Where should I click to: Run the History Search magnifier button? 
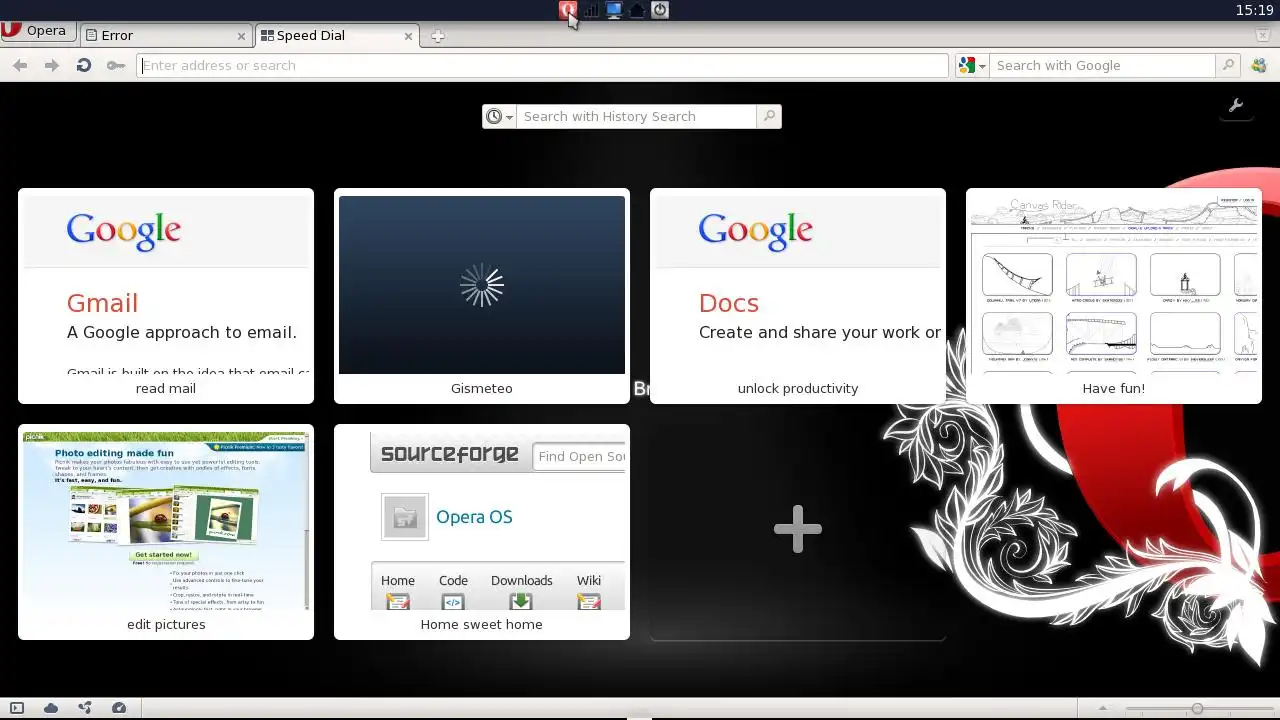tap(769, 116)
